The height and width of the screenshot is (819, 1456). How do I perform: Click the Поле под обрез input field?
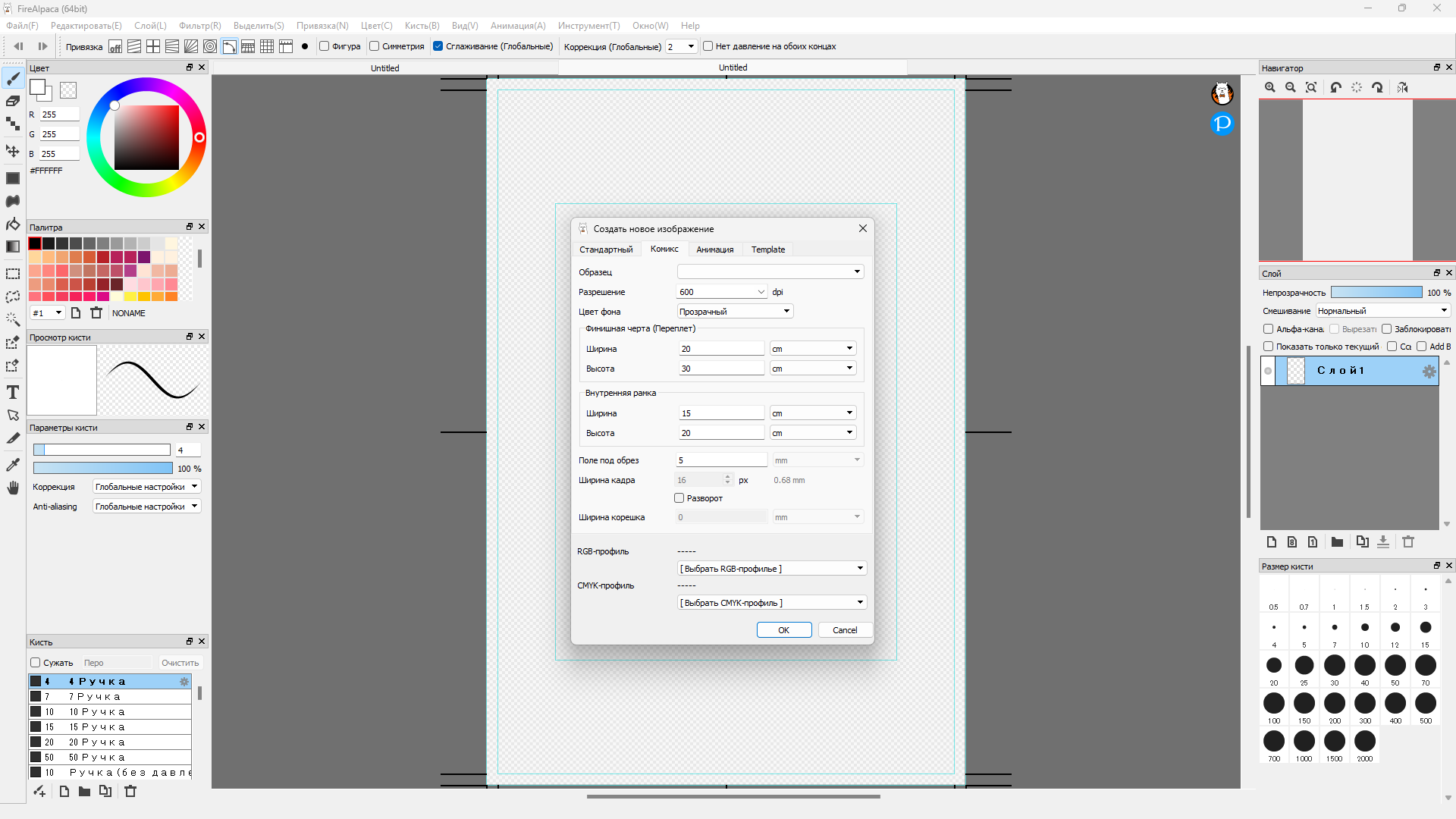pos(721,460)
